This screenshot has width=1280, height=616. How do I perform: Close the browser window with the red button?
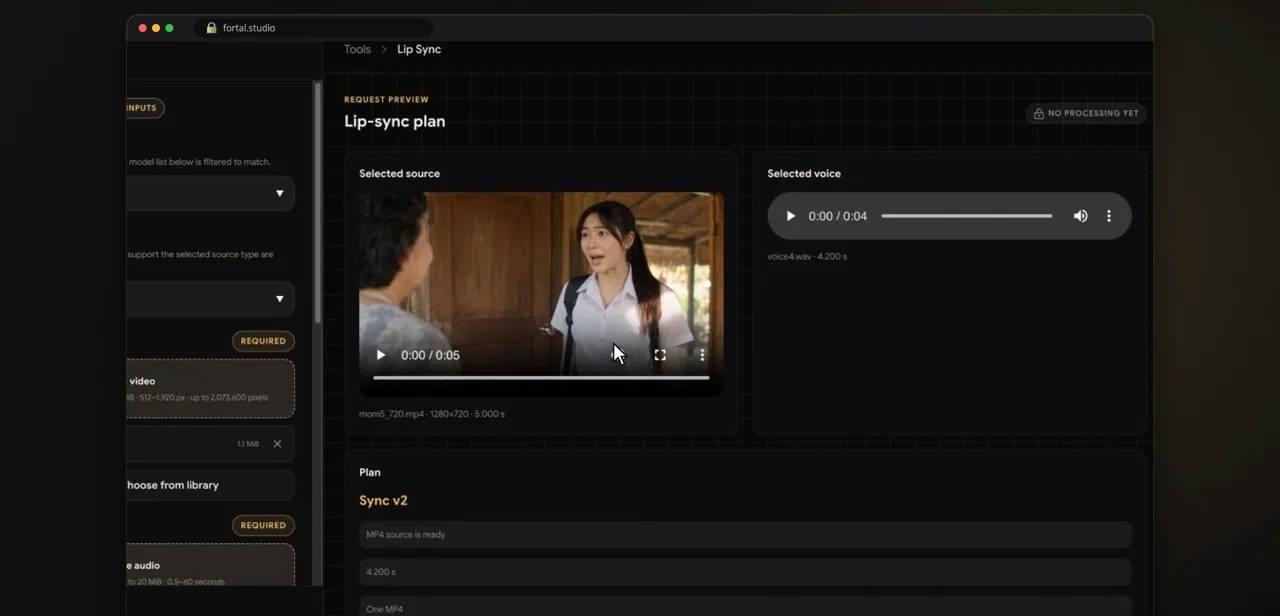142,28
